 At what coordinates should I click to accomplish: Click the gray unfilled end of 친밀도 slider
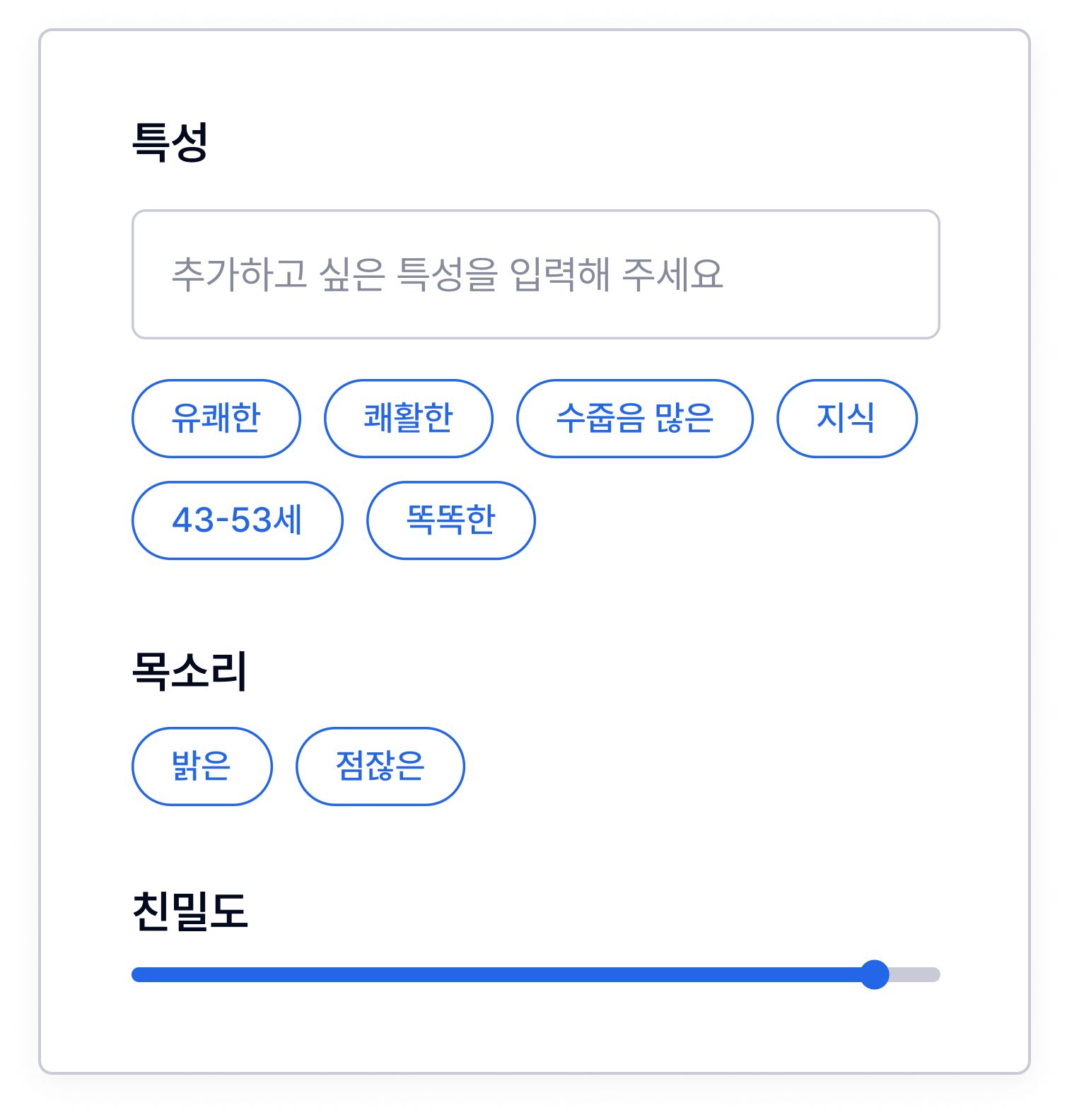[x=916, y=975]
